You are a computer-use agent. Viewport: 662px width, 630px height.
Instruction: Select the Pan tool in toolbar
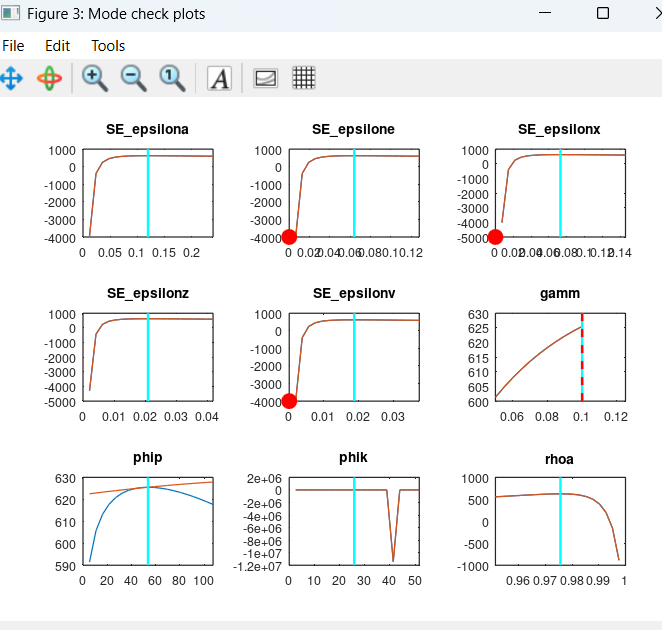click(11, 78)
